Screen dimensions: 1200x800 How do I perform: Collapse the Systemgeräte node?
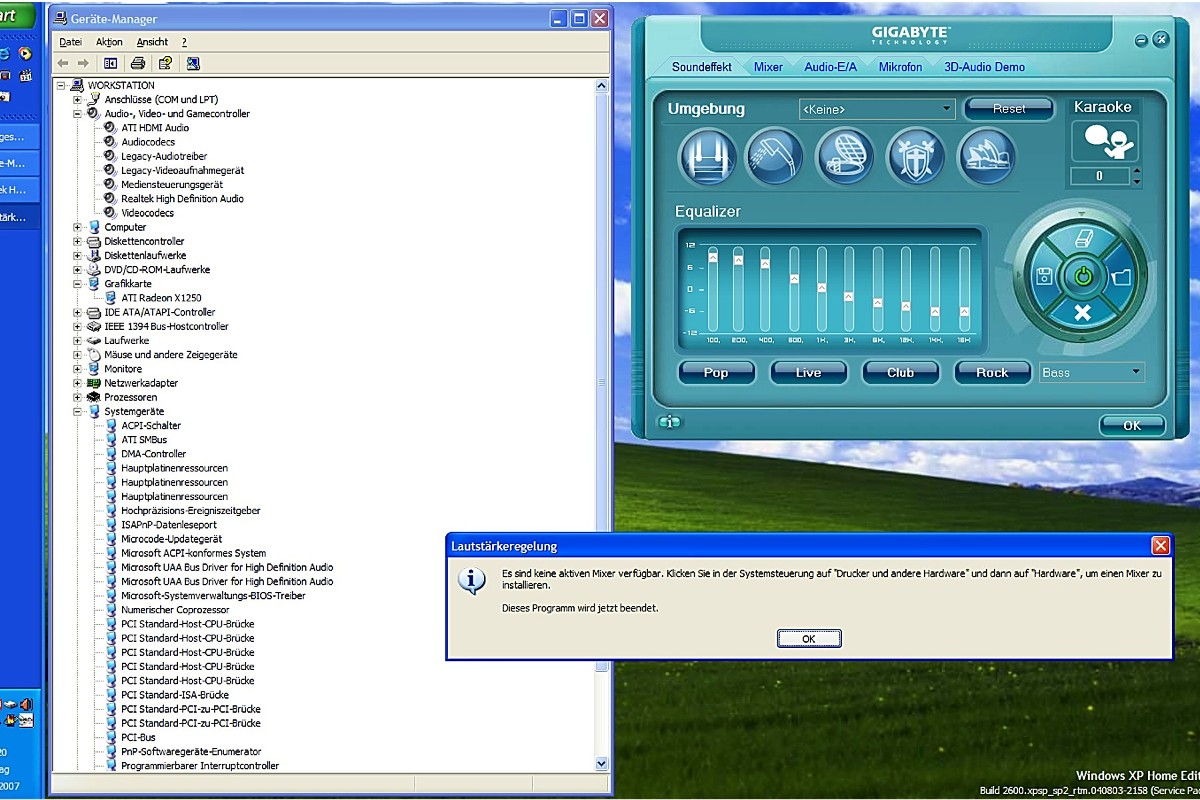pyautogui.click(x=77, y=412)
